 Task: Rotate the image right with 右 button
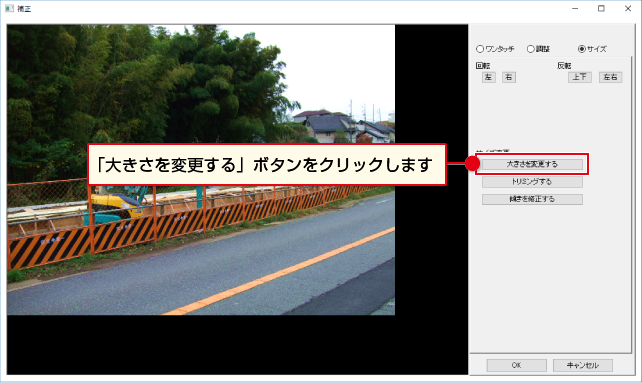click(509, 77)
